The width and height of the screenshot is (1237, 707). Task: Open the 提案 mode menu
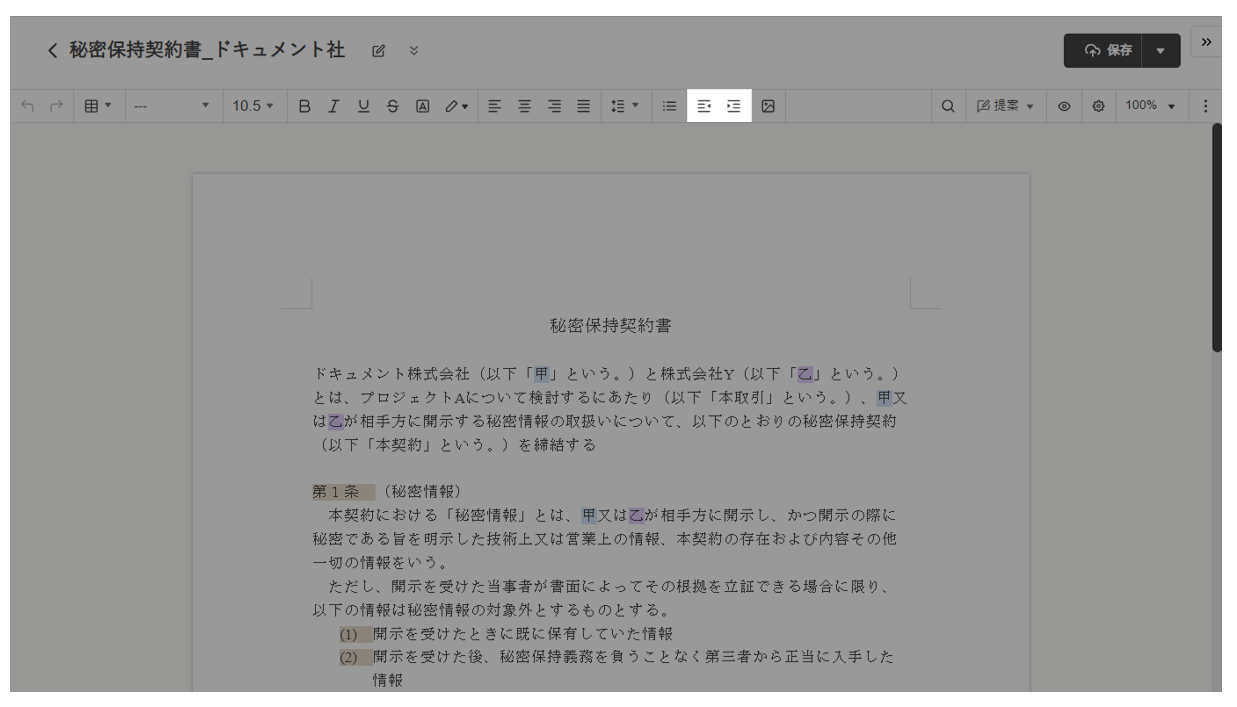tap(1006, 105)
